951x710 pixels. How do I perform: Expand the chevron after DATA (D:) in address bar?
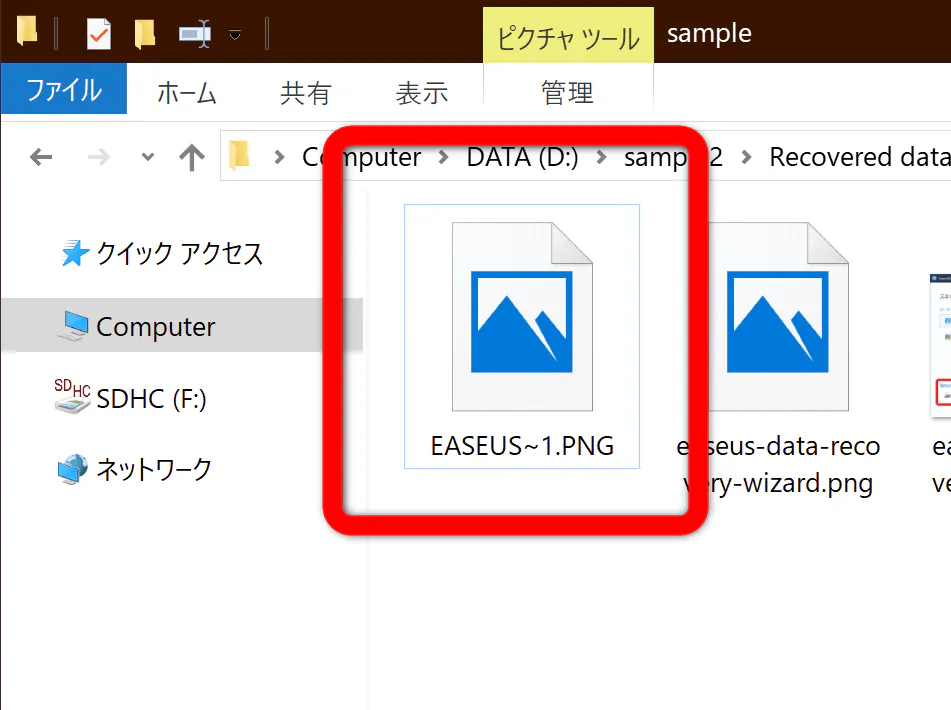601,158
